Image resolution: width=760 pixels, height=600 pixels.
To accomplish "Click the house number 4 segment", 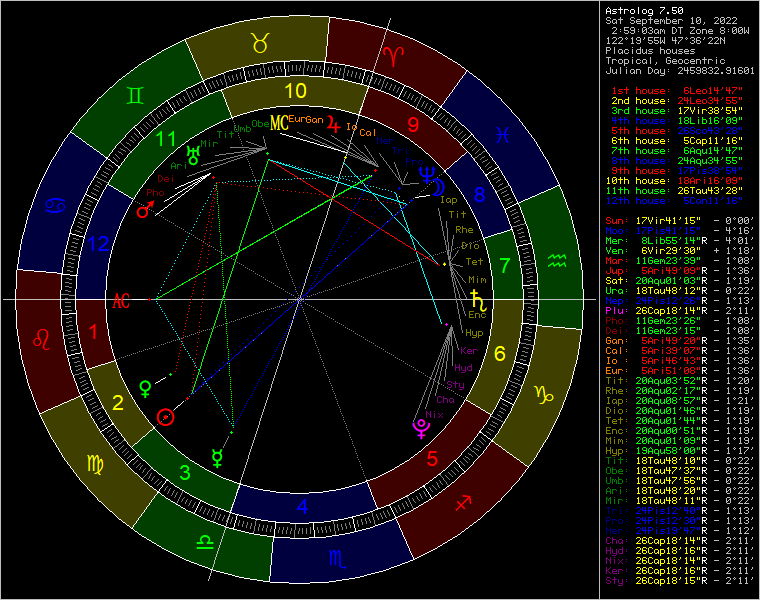I will (x=302, y=506).
